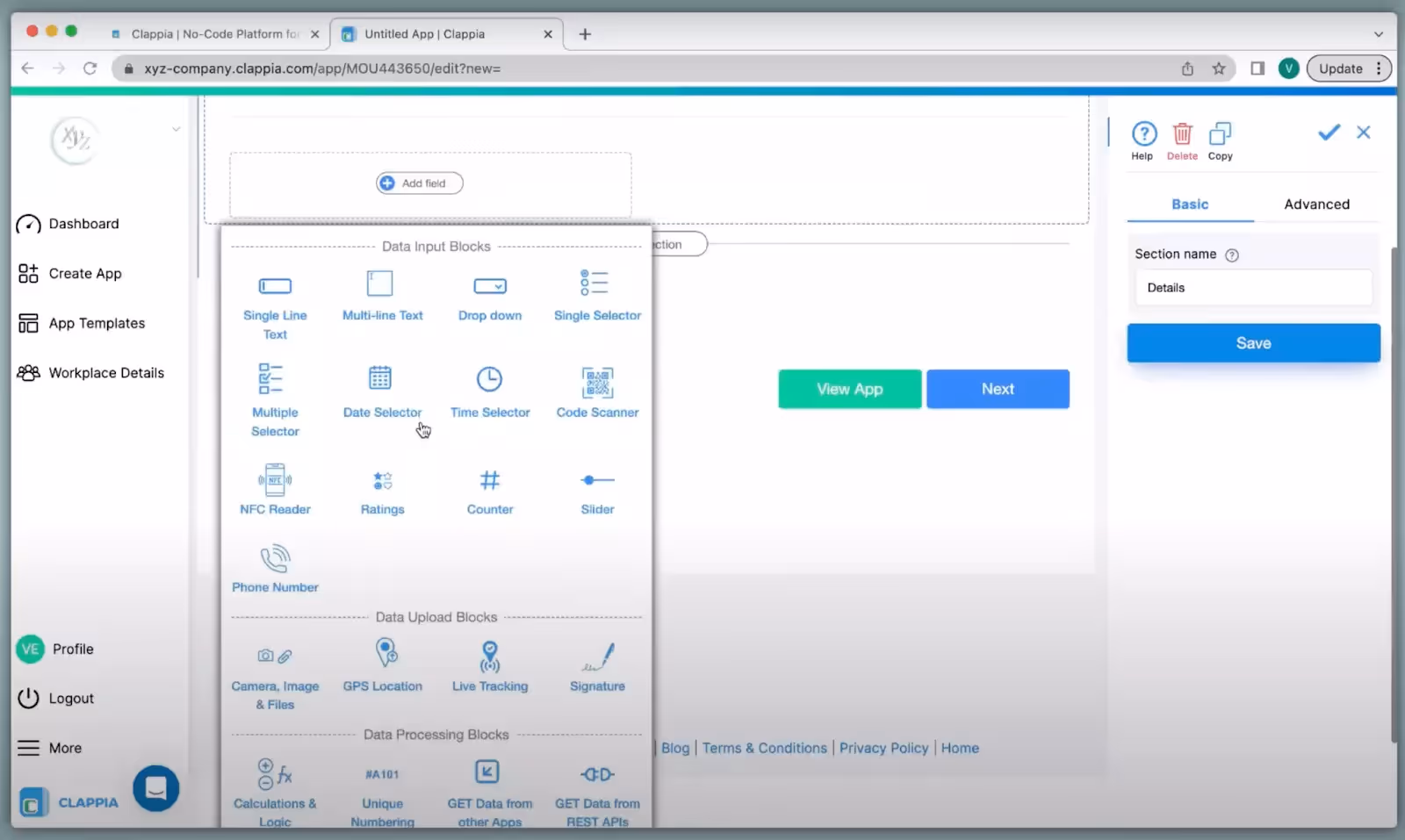Add a Phone Number block

point(275,569)
